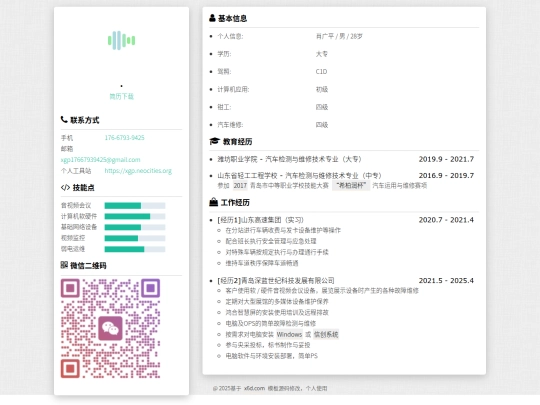This screenshot has width=540, height=405.
Task: Click the date range 2016.9 - 2019.7
Action: pos(446,176)
